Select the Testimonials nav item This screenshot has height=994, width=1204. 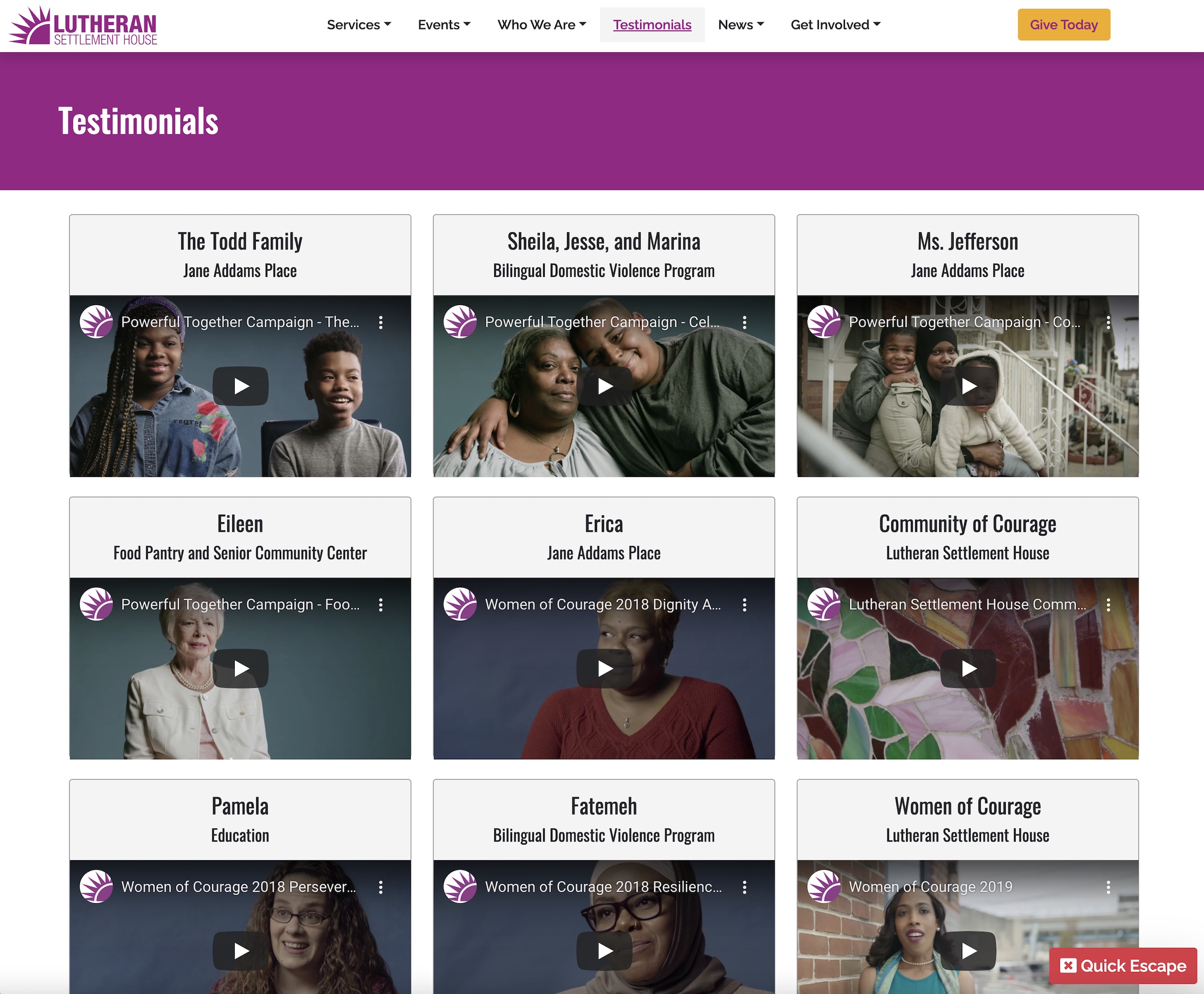coord(652,25)
